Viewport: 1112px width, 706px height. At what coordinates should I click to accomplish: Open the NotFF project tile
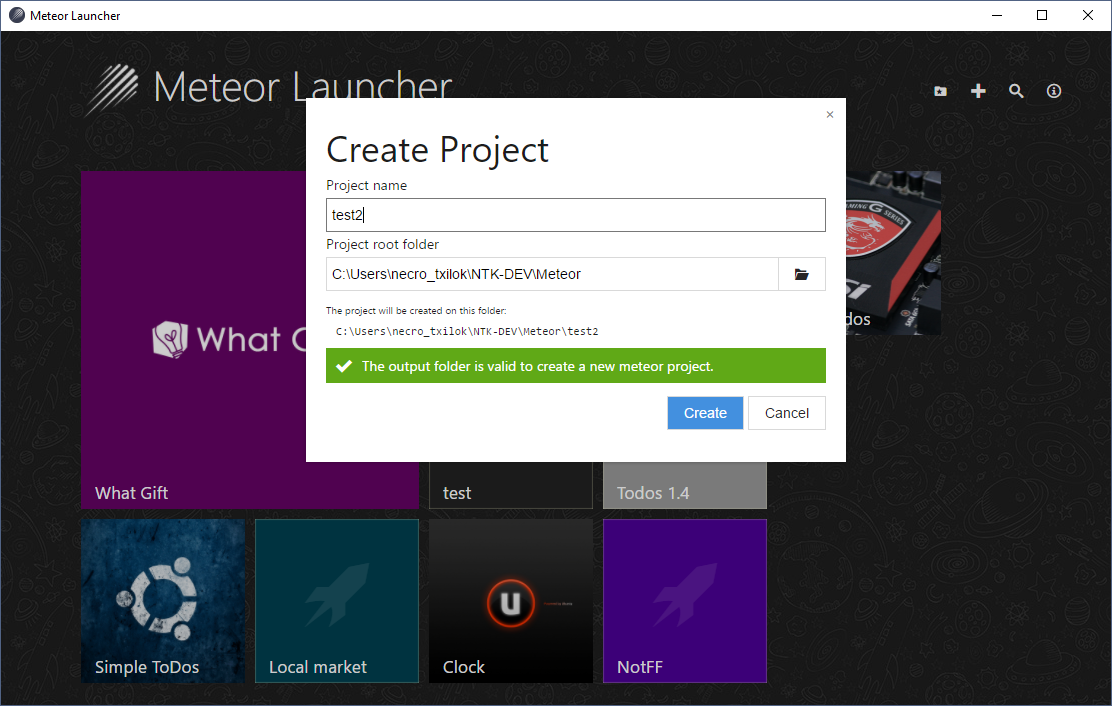684,601
